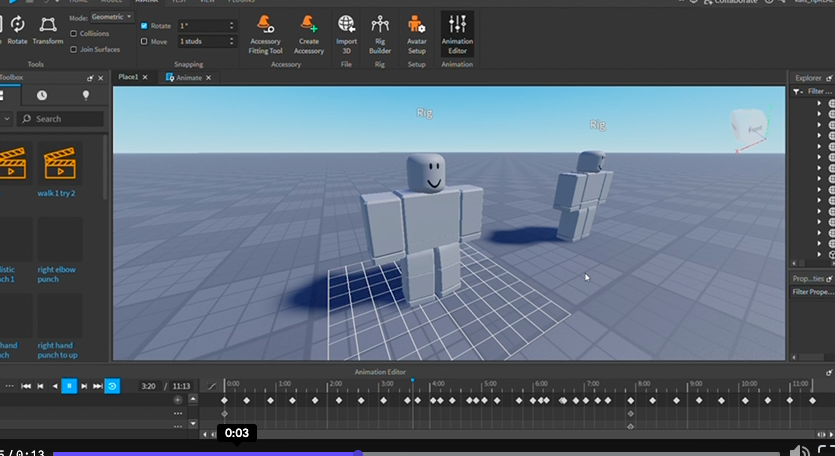This screenshot has height=456, width=835.
Task: Enable the Move snapping checkbox
Action: click(x=144, y=42)
